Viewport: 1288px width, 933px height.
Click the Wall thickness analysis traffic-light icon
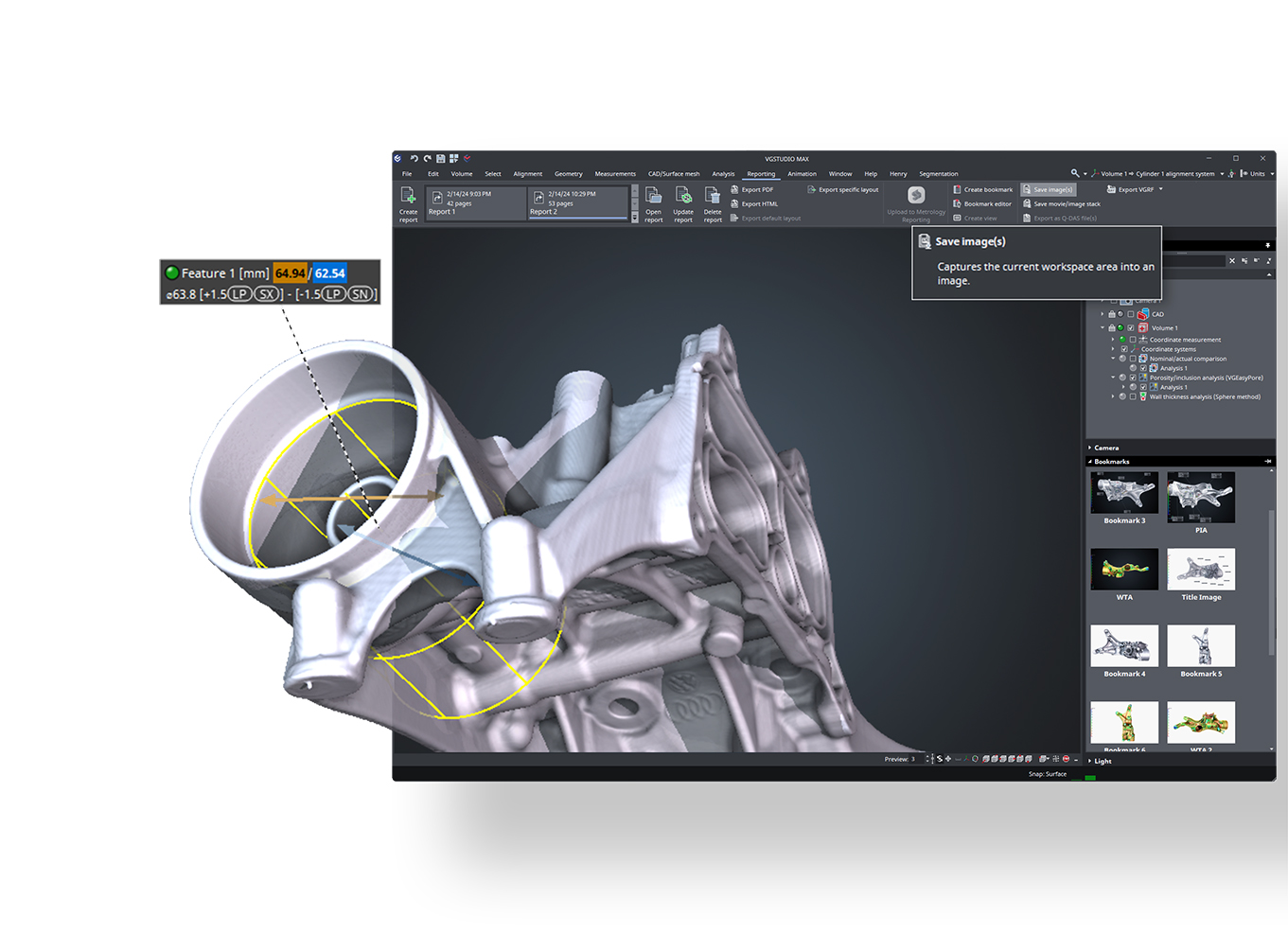(x=1143, y=396)
